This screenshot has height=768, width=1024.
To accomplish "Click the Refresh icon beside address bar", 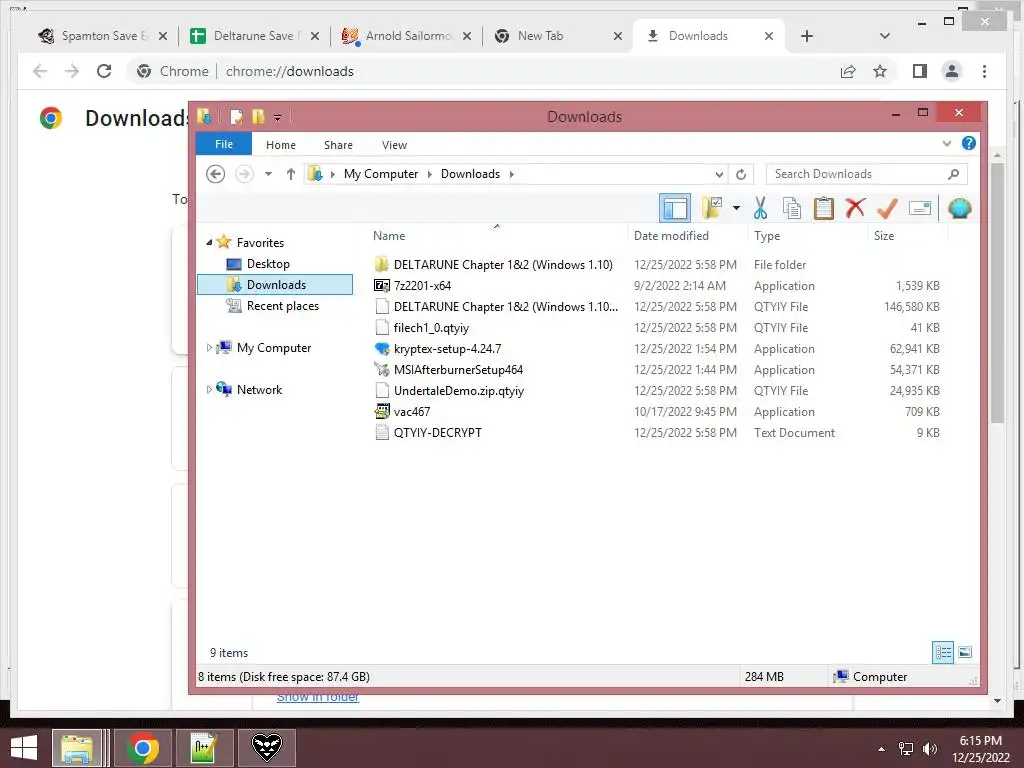I will [x=741, y=174].
